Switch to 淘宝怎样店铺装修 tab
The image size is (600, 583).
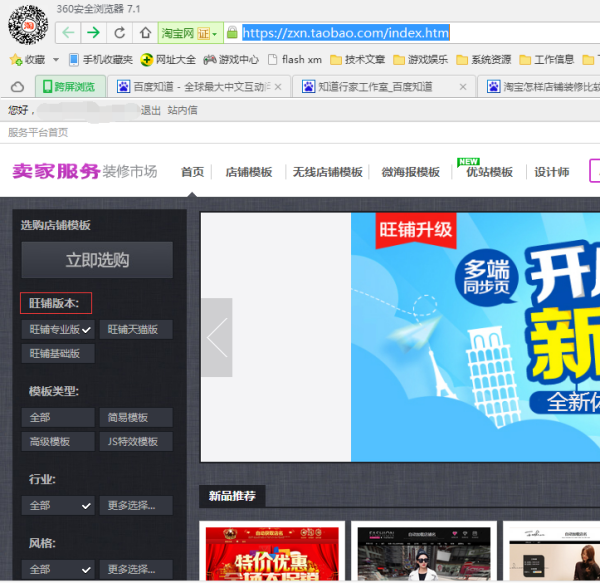pyautogui.click(x=540, y=87)
